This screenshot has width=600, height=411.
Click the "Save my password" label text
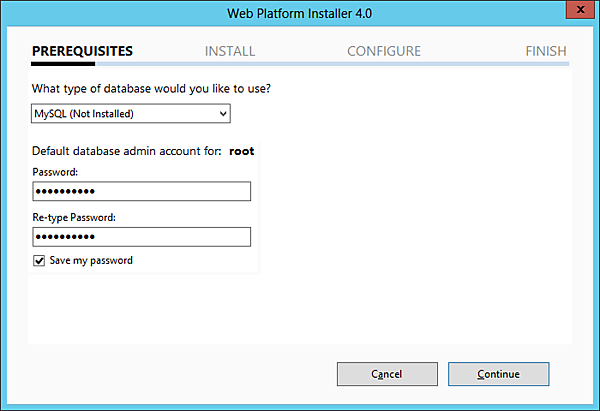coord(91,261)
